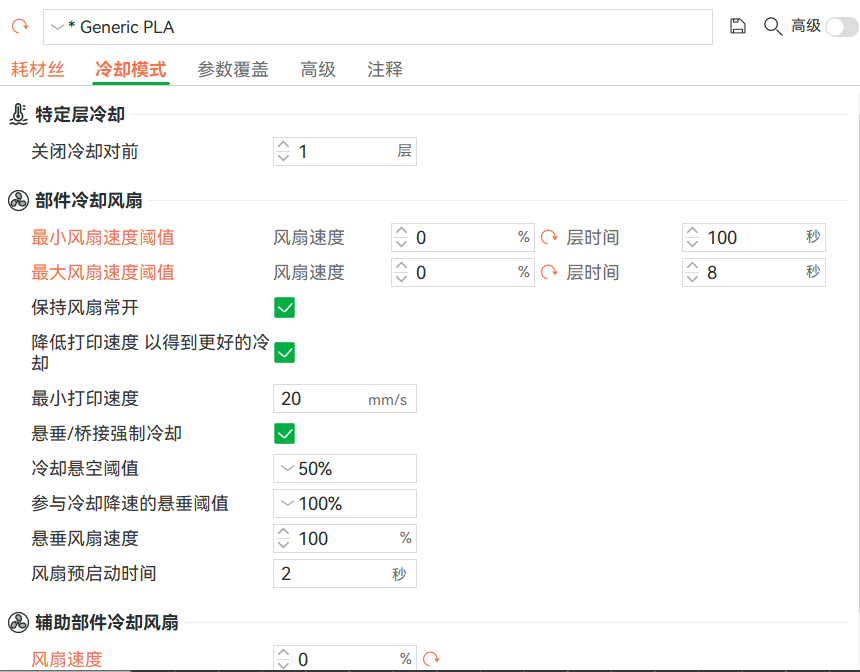Reset 最大风扇速度阈值 fan speed value
This screenshot has height=672, width=860.
pyautogui.click(x=549, y=272)
